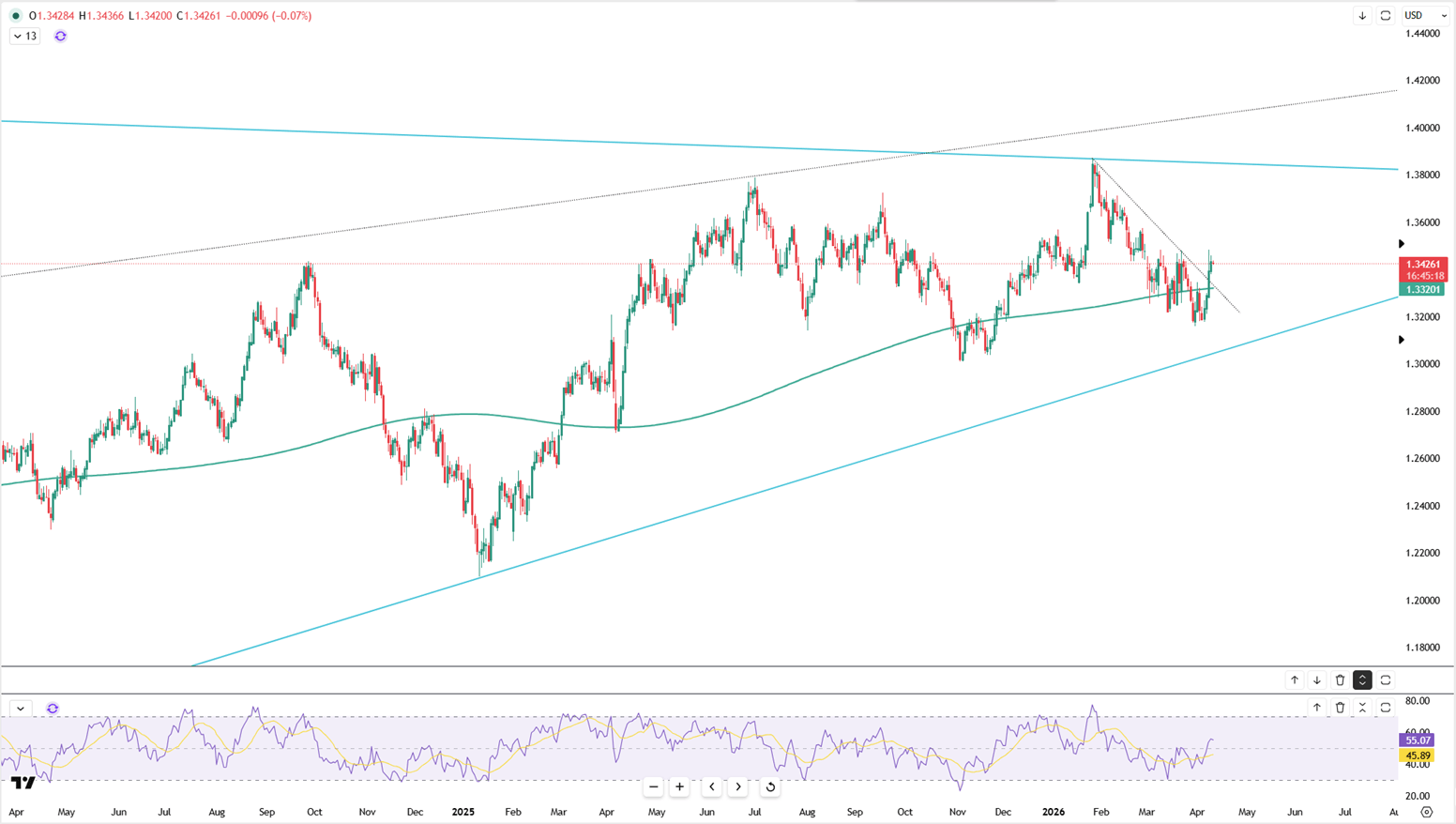Reset the chart view

tap(770, 786)
